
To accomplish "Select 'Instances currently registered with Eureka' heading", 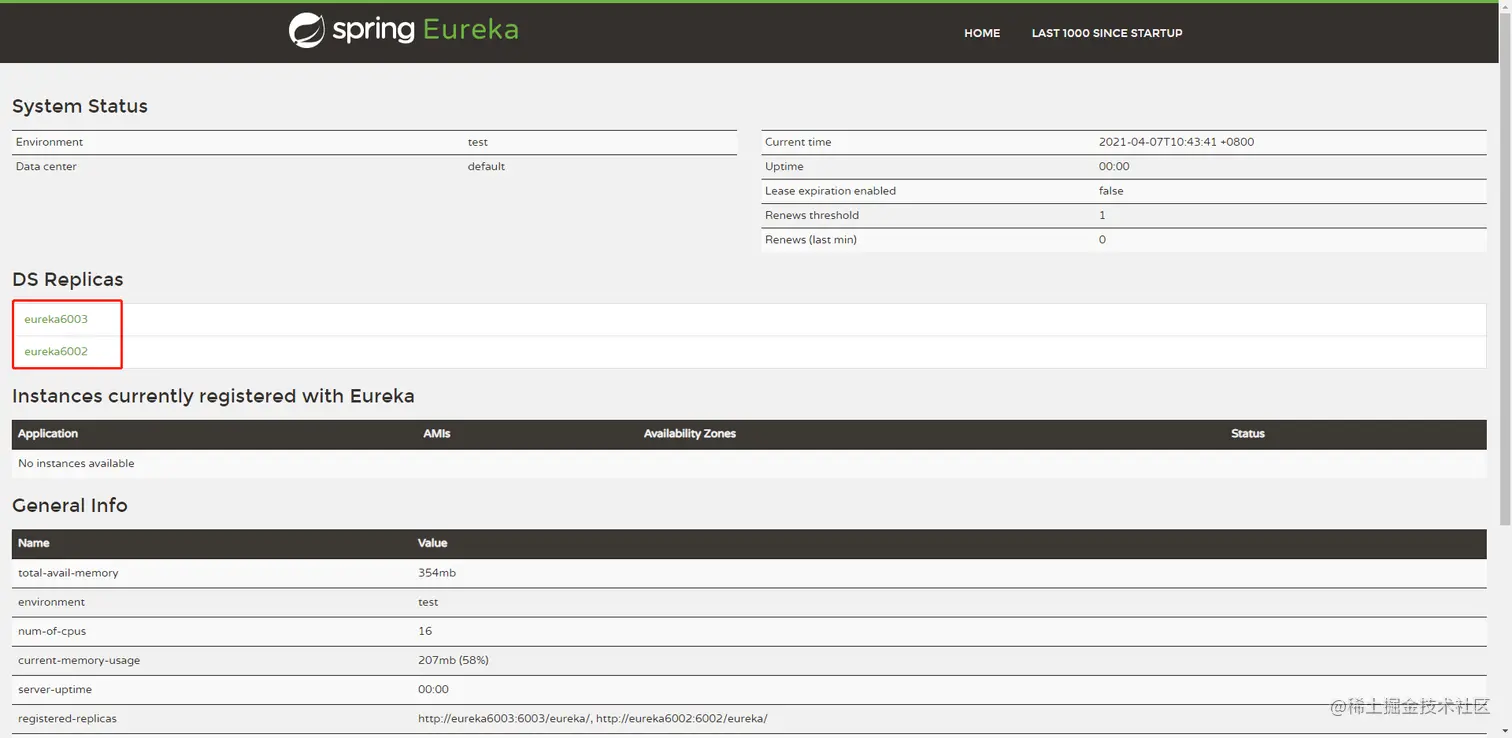I will 213,396.
